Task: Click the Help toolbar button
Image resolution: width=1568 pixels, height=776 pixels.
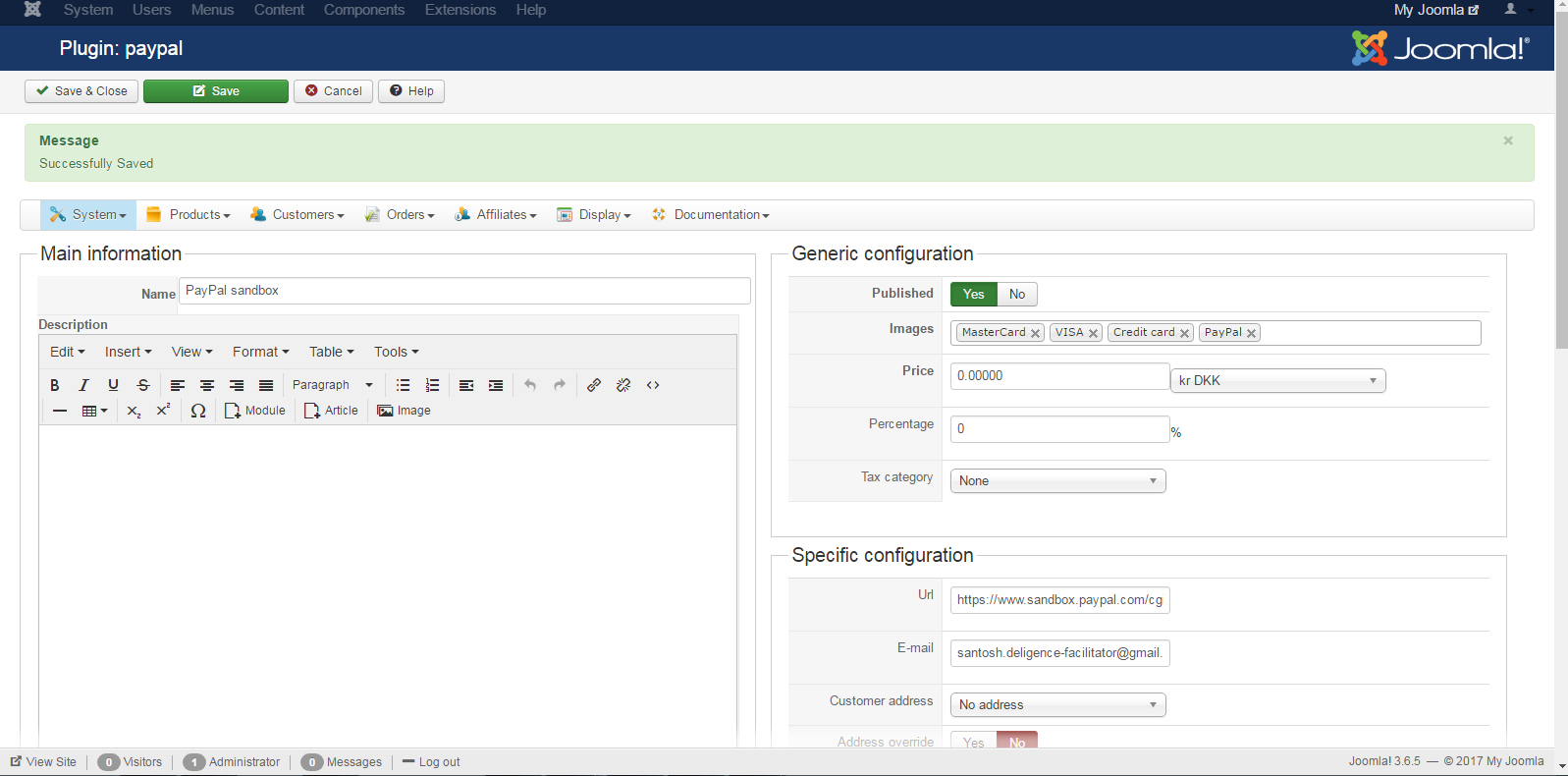Action: point(411,91)
